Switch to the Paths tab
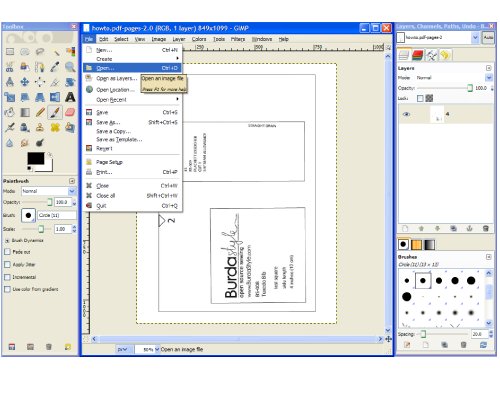The height and width of the screenshot is (404, 500). pos(431,55)
